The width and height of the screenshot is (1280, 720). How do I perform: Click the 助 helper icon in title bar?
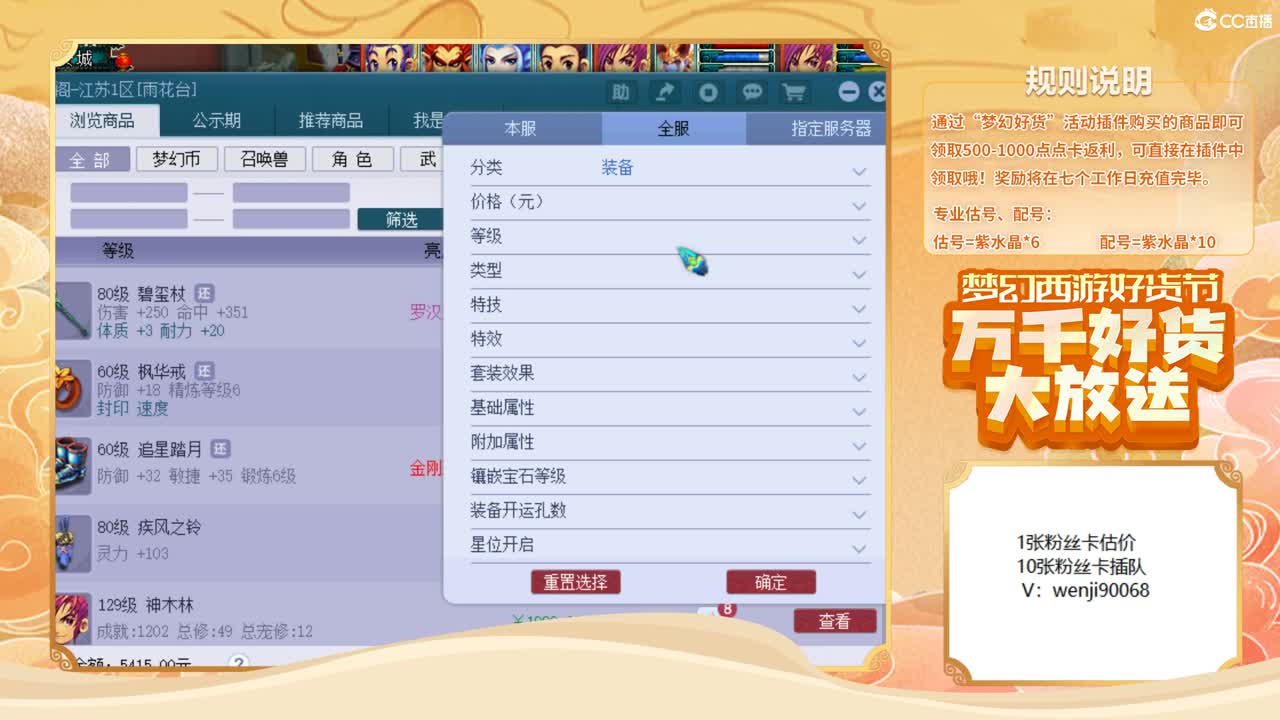(621, 92)
